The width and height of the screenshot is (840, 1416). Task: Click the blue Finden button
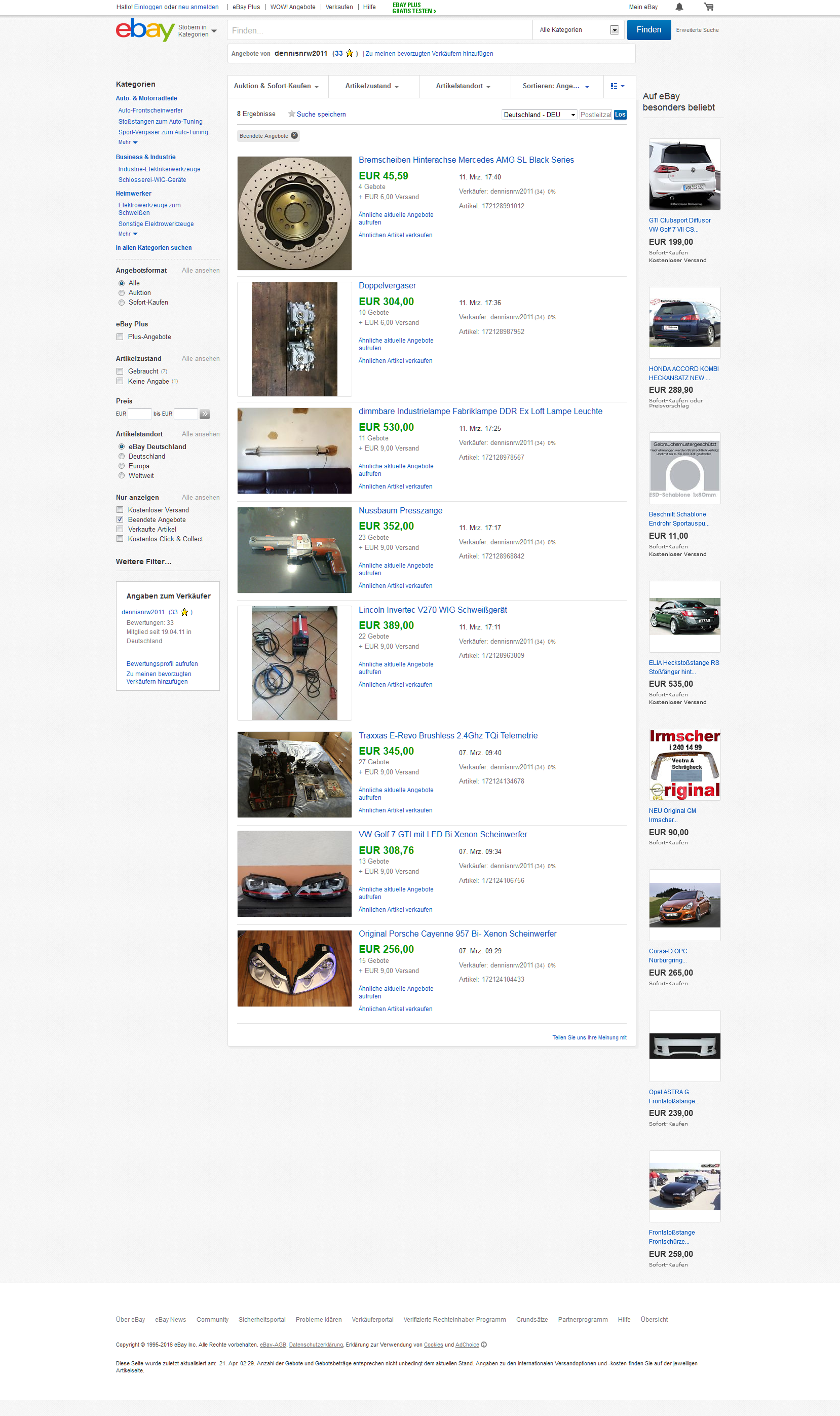[x=648, y=30]
